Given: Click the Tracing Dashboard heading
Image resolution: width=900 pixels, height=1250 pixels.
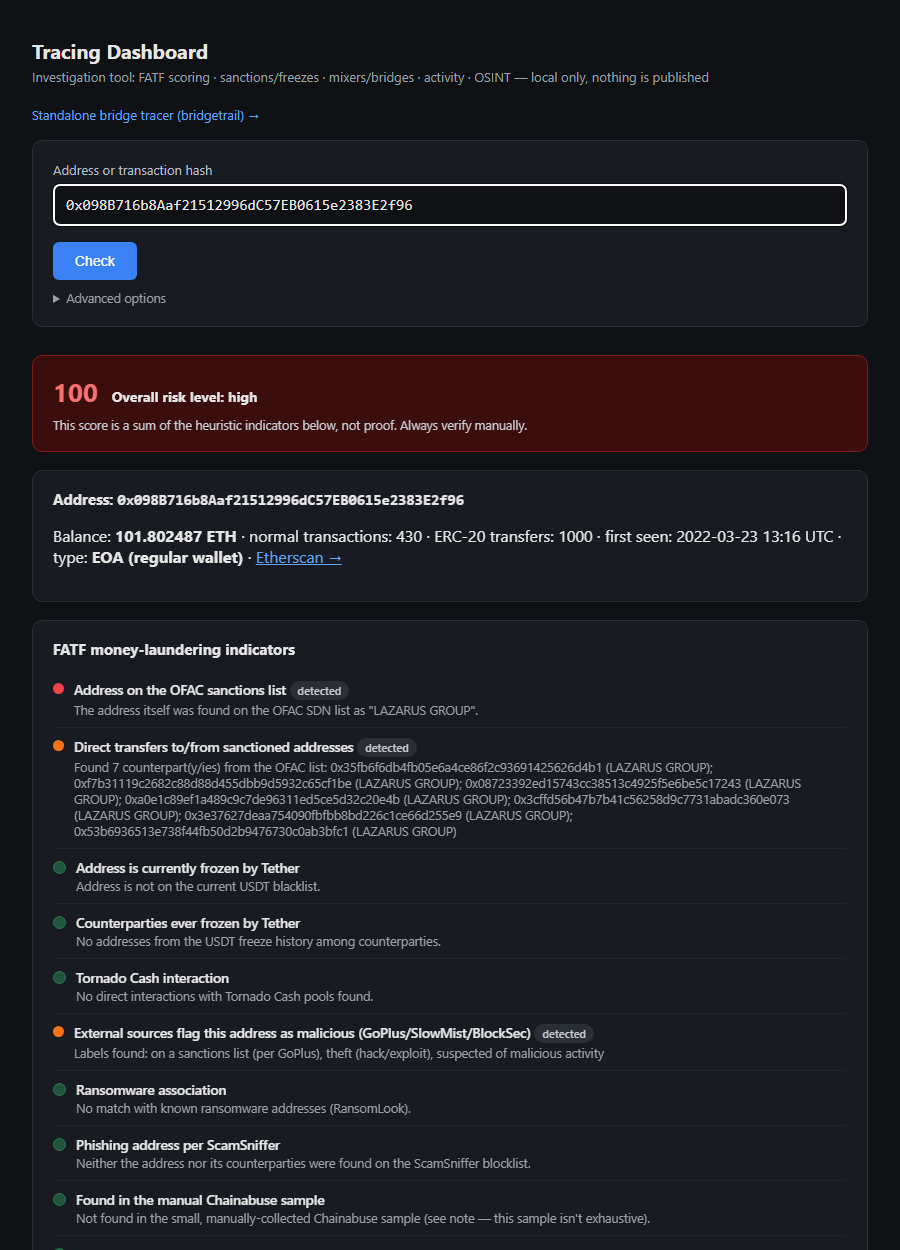Looking at the screenshot, I should (x=120, y=52).
